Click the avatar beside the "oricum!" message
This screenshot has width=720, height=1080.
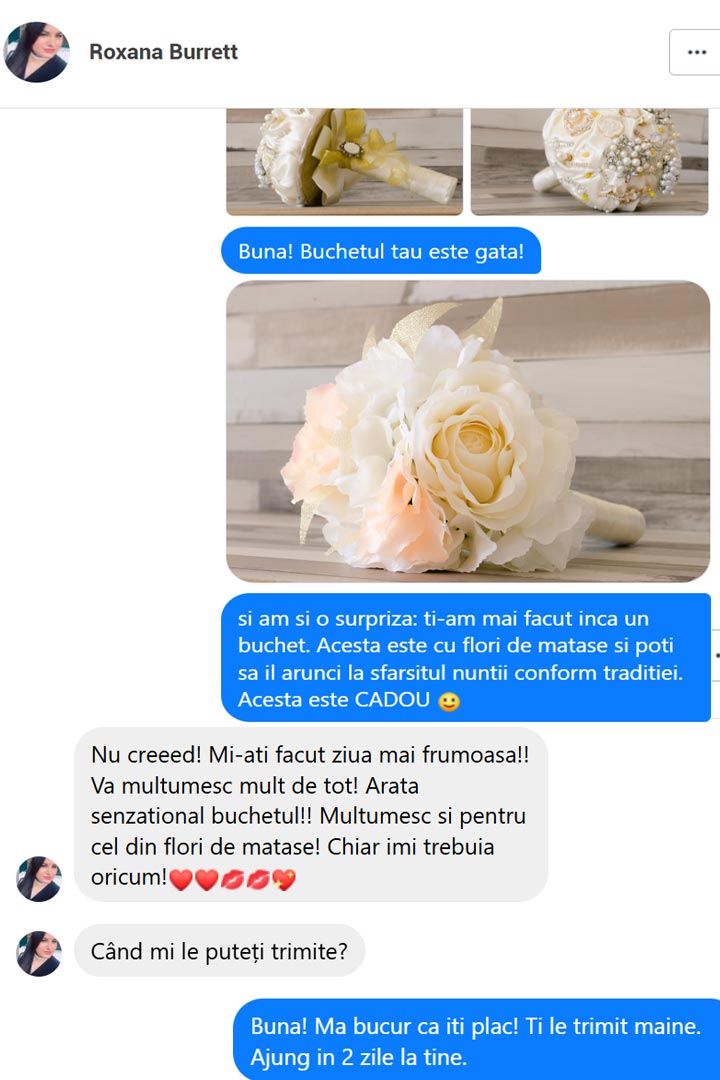[39, 879]
